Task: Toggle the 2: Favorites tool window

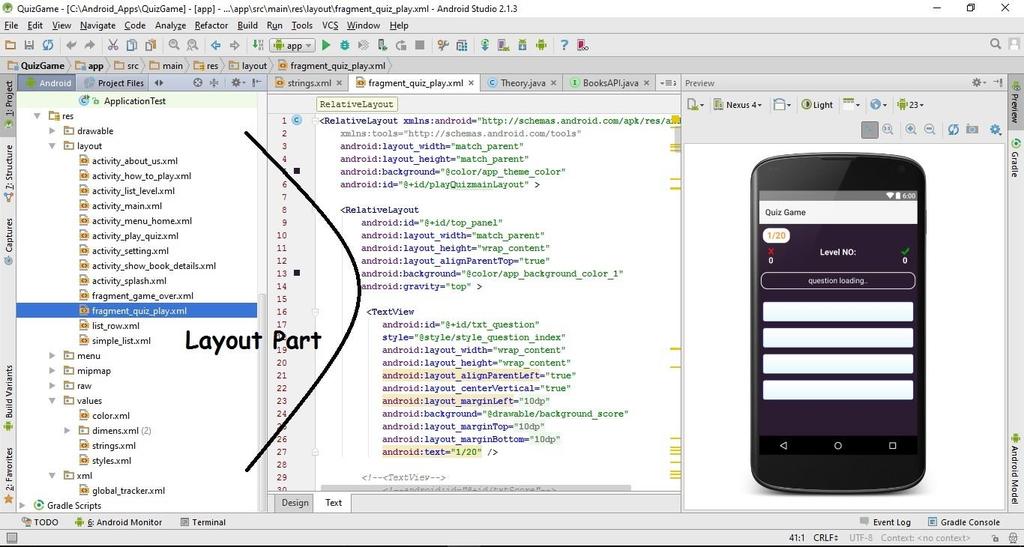Action: pos(8,474)
